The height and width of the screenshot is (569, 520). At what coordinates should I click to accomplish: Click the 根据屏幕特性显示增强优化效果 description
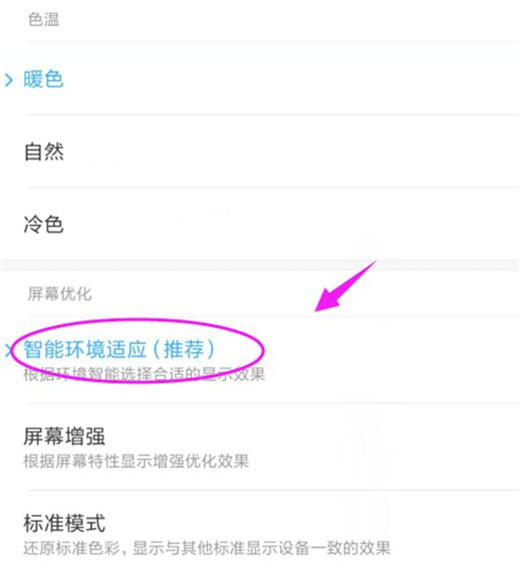coord(136,461)
